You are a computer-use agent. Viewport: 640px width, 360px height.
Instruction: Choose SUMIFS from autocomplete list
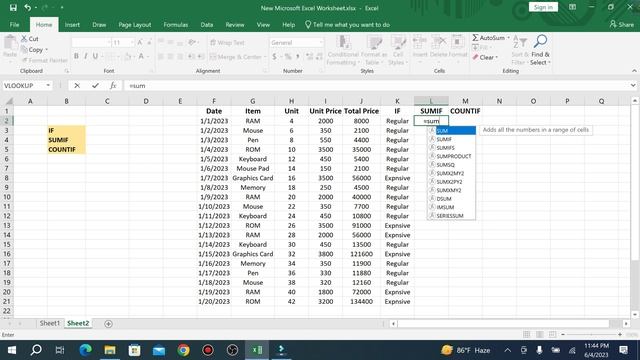point(451,148)
